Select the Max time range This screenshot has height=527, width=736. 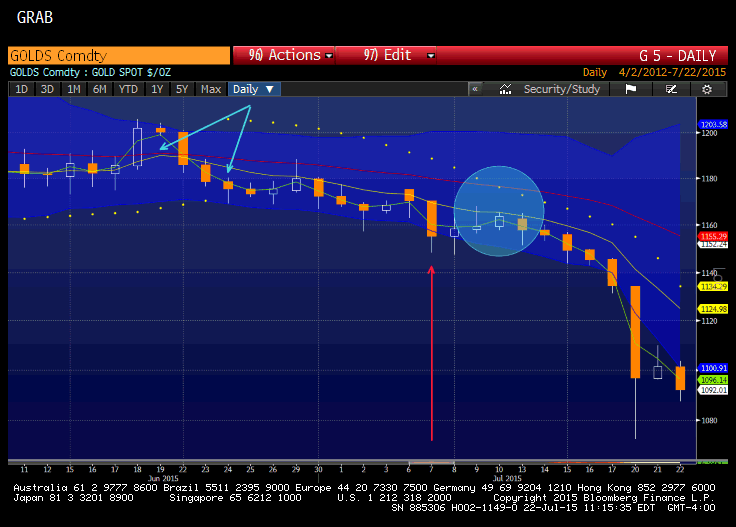pyautogui.click(x=211, y=89)
